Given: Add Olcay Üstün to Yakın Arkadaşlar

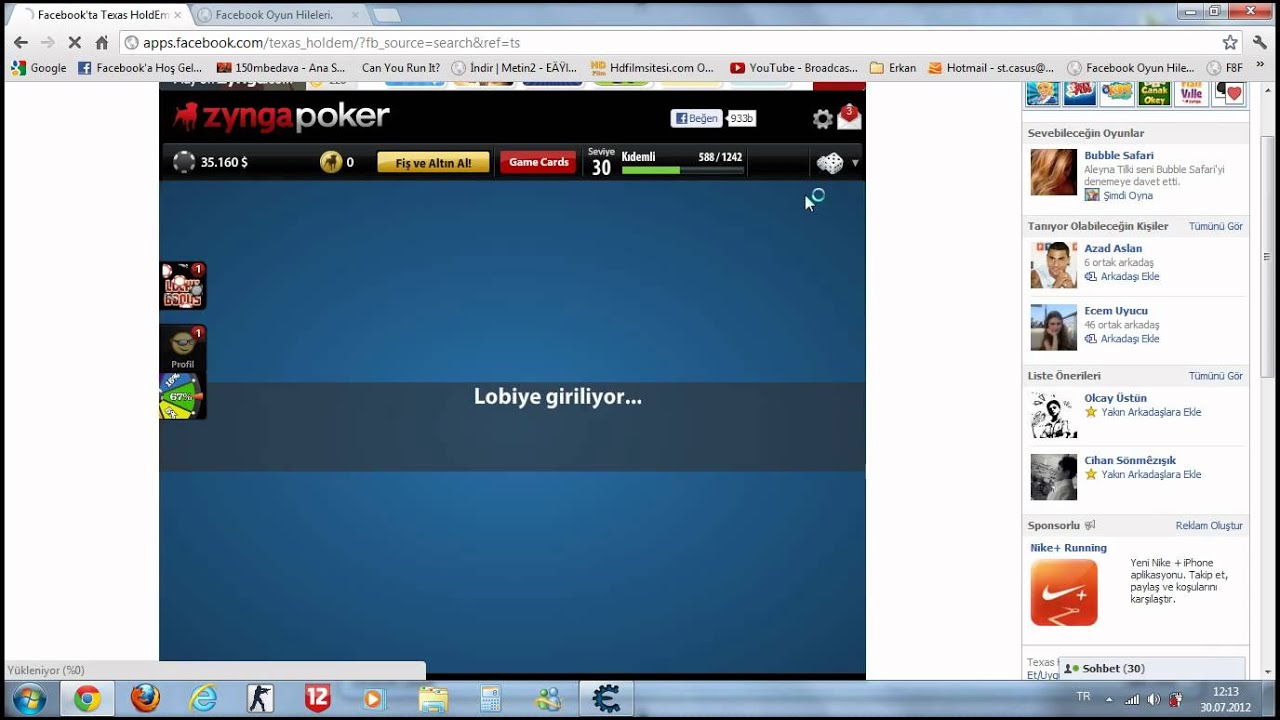Looking at the screenshot, I should point(1151,412).
